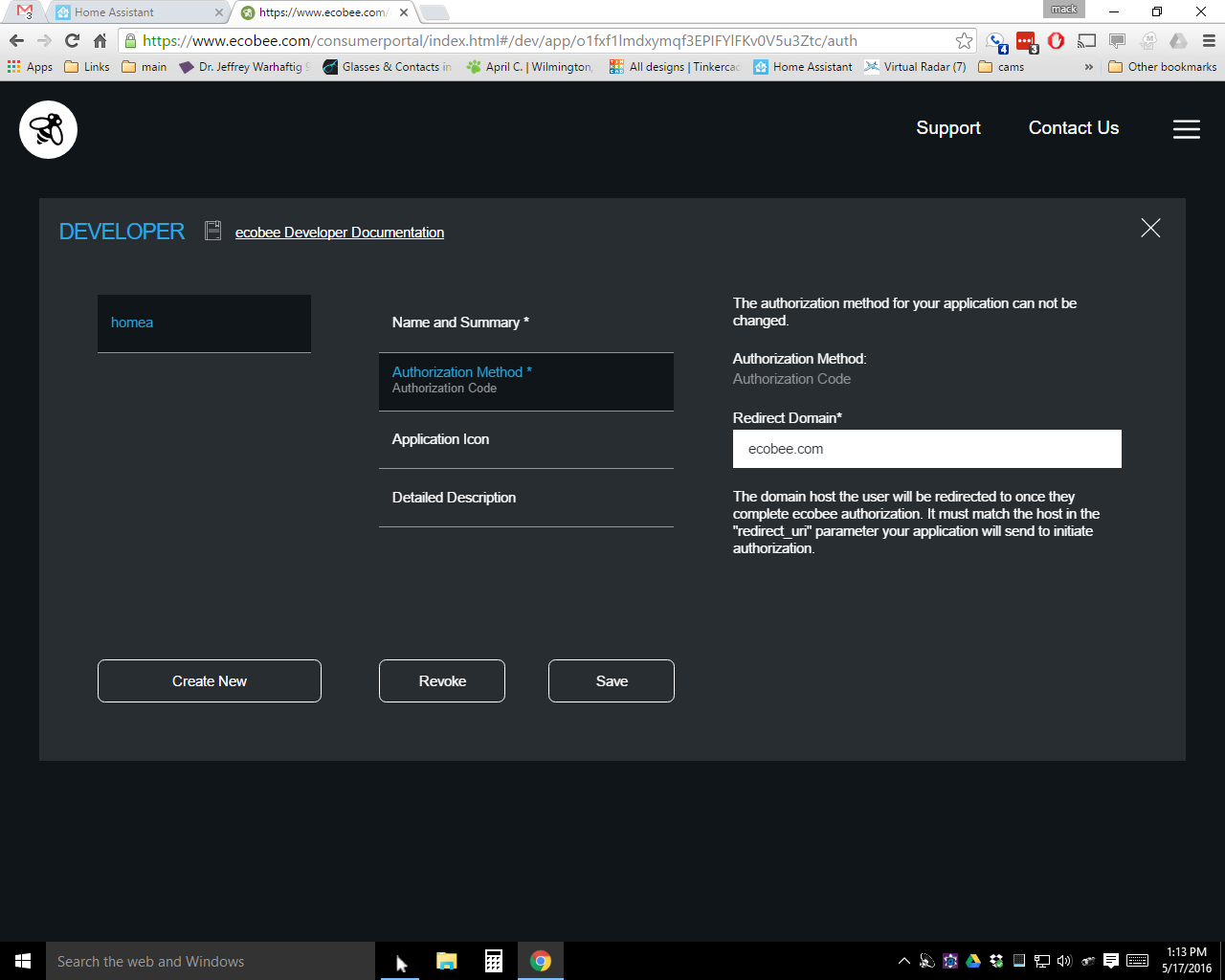Open the Action Center notifications
The width and height of the screenshot is (1225, 980).
pyautogui.click(x=1111, y=961)
